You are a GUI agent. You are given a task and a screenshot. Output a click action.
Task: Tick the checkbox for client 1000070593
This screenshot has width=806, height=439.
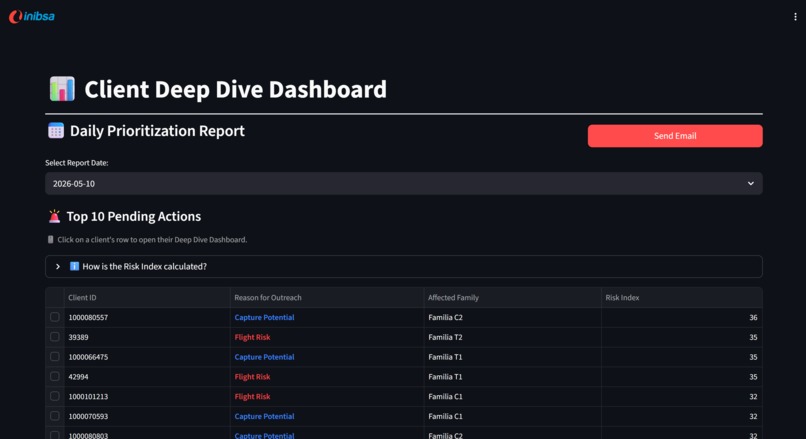54,416
